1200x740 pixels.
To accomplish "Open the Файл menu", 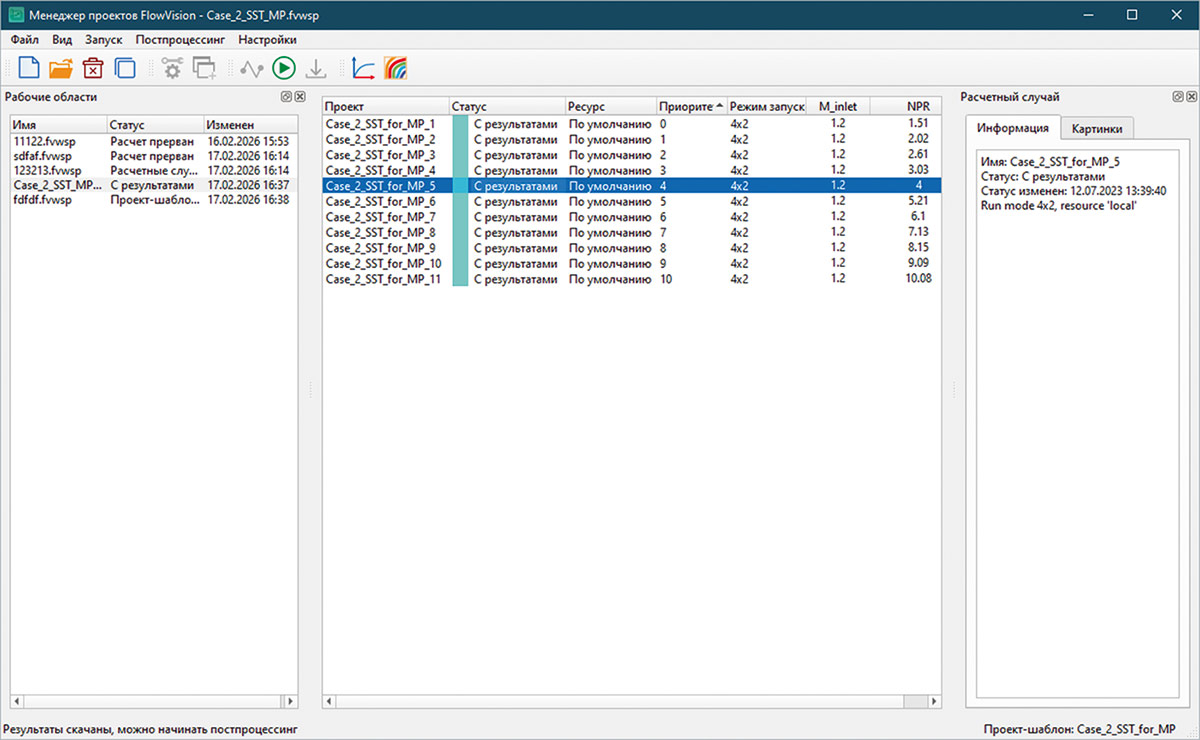I will click(x=25, y=40).
